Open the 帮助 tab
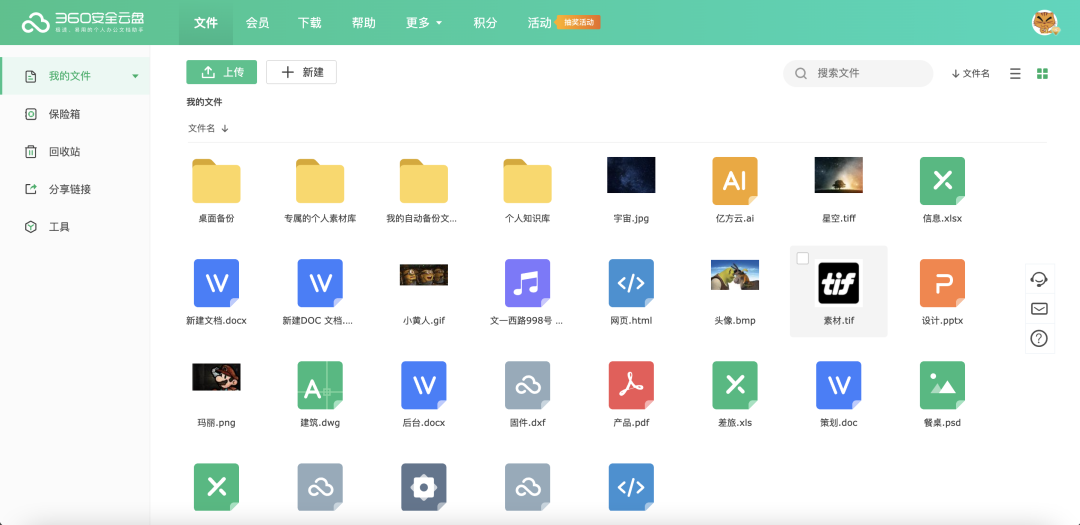 [x=364, y=23]
